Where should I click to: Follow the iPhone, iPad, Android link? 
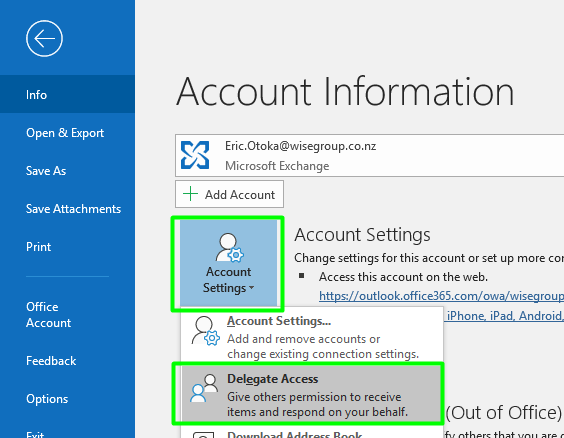[505, 315]
